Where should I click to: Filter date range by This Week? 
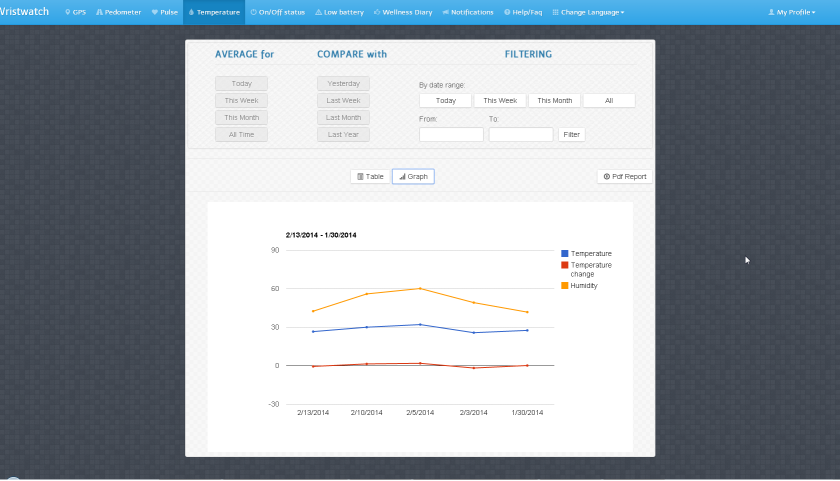tap(500, 100)
